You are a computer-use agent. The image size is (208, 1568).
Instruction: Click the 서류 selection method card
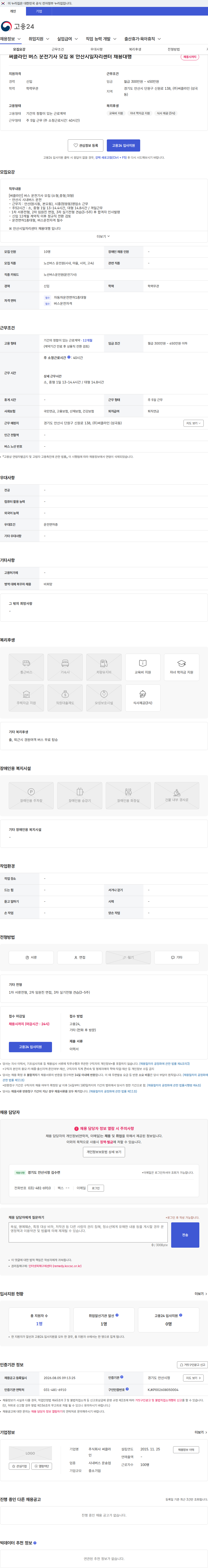click(x=31, y=958)
